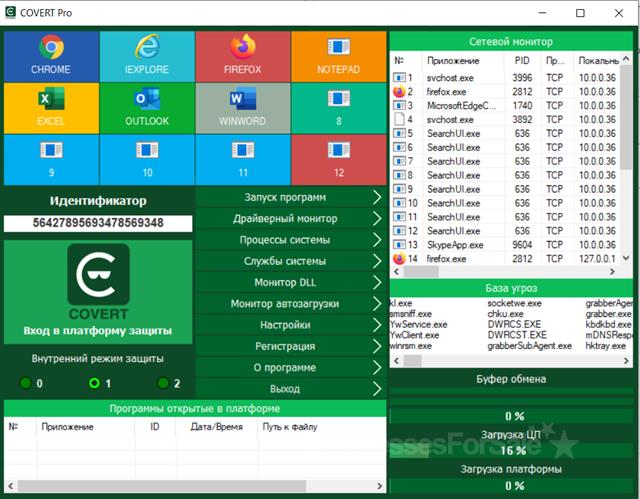Open the Notepad tile
This screenshot has width=640, height=499.
[x=338, y=55]
